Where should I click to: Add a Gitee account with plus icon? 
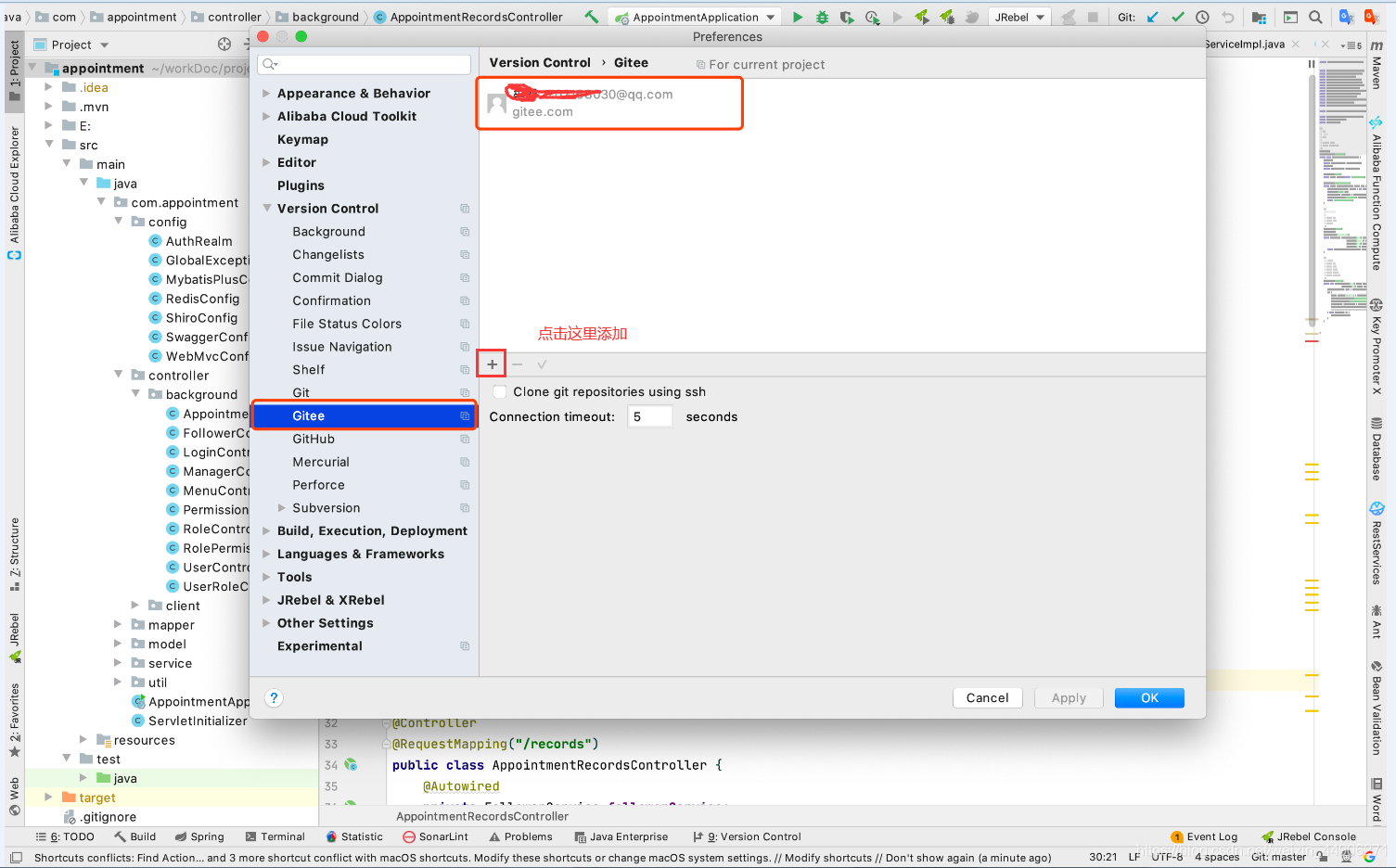492,364
